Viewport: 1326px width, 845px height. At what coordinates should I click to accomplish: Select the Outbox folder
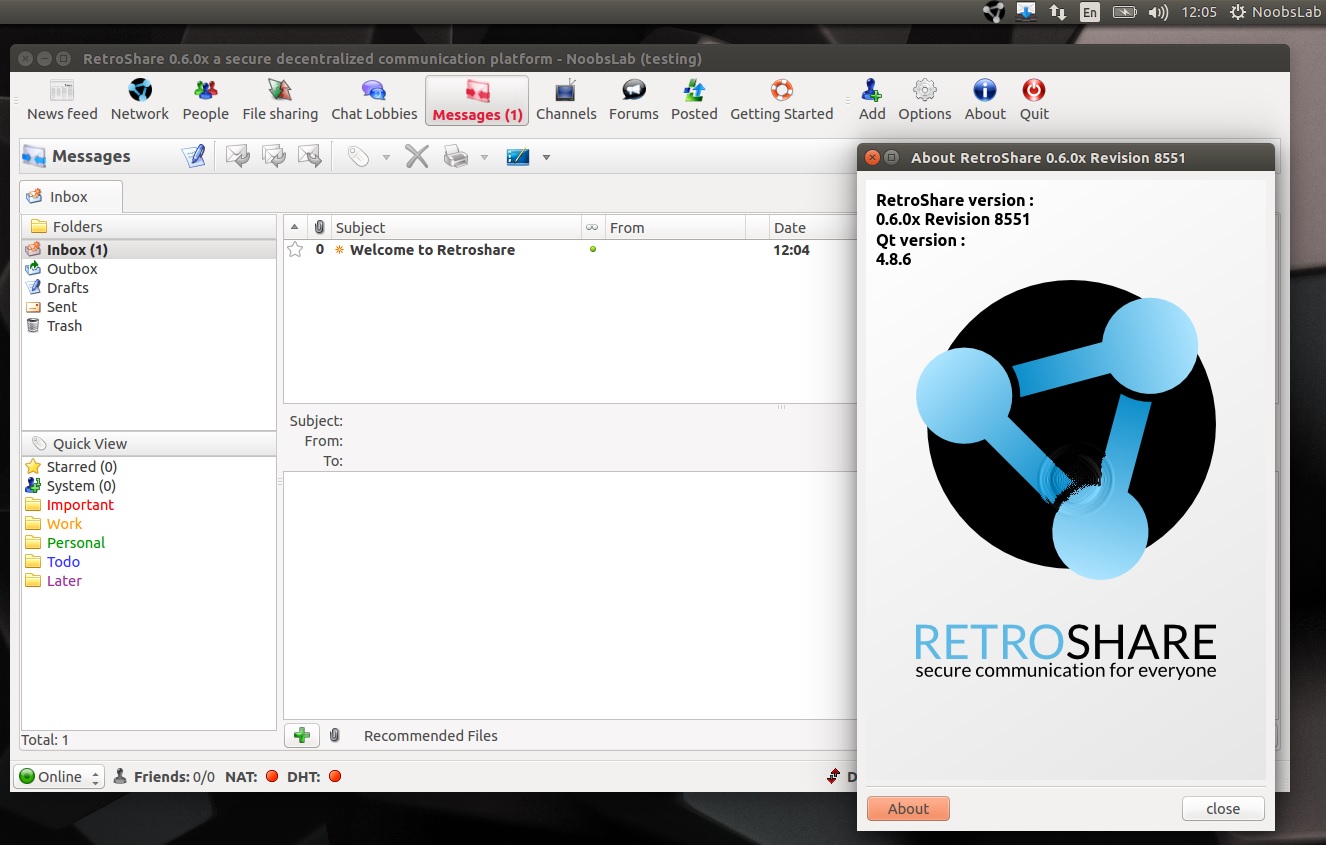pyautogui.click(x=72, y=269)
